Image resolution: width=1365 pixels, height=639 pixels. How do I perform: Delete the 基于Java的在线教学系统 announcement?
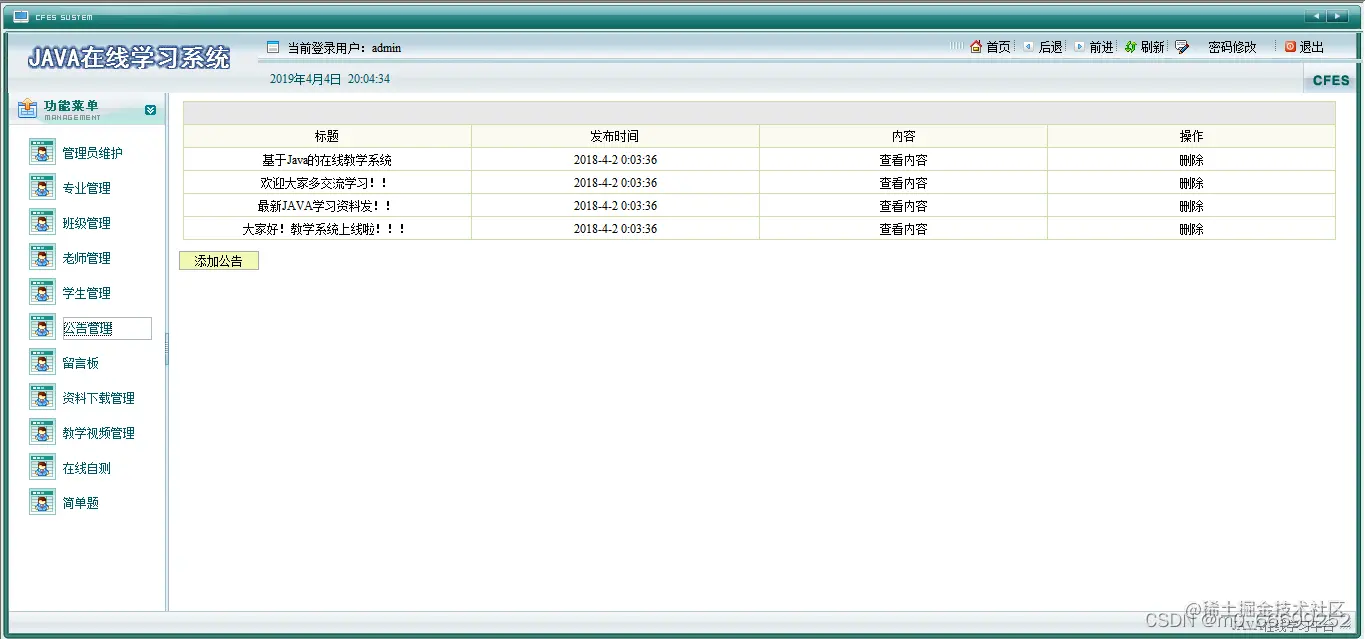tap(1191, 160)
